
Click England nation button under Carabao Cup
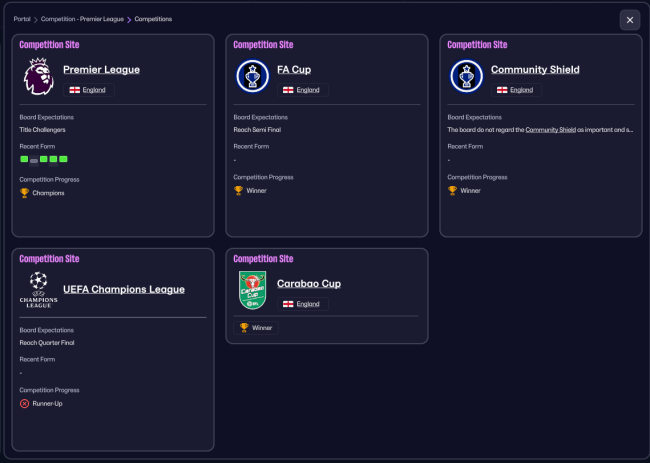click(303, 304)
